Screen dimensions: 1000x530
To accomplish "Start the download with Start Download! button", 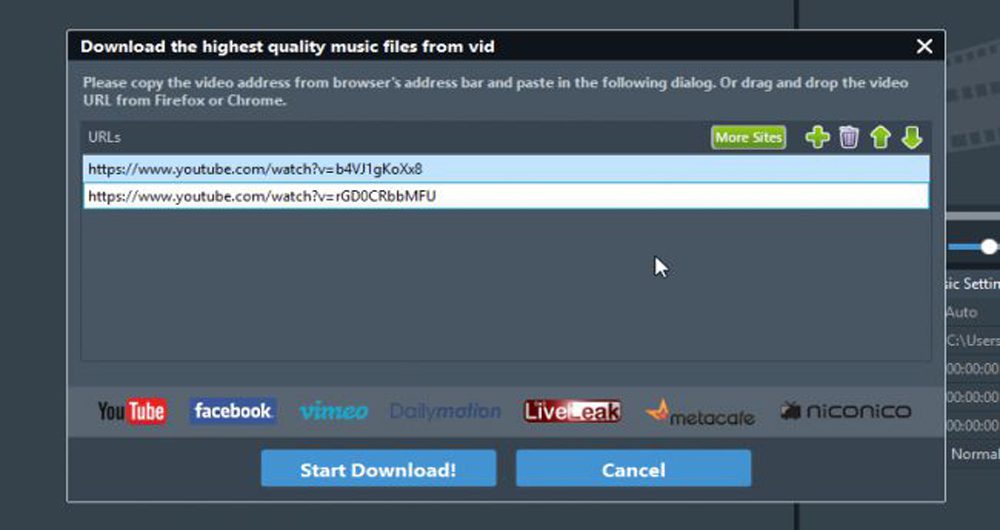I will pos(378,469).
